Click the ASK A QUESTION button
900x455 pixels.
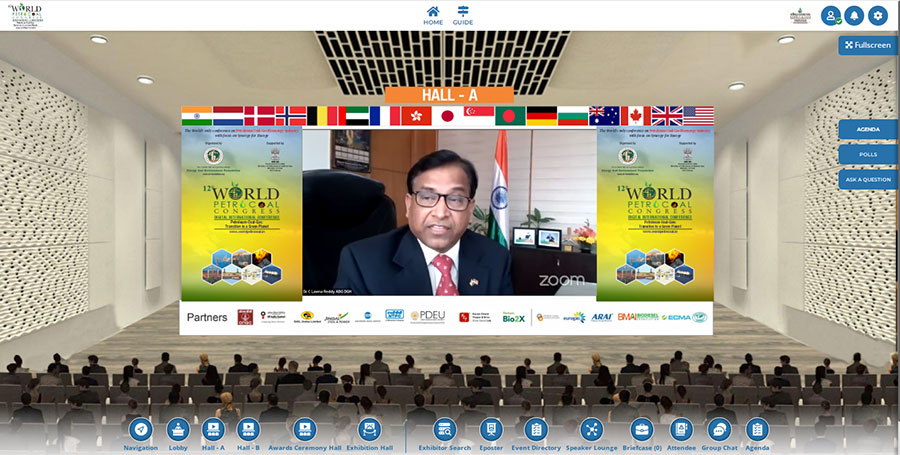[x=868, y=180]
